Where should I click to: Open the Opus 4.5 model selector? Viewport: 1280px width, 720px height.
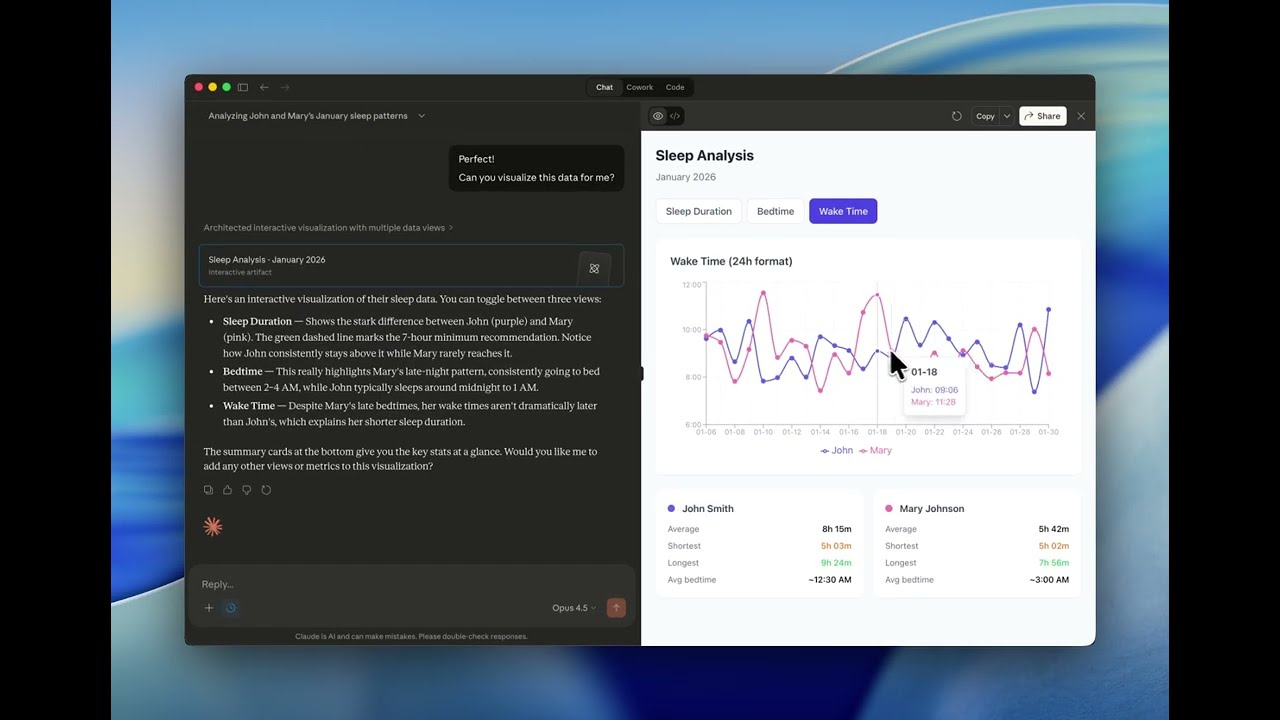pyautogui.click(x=573, y=608)
